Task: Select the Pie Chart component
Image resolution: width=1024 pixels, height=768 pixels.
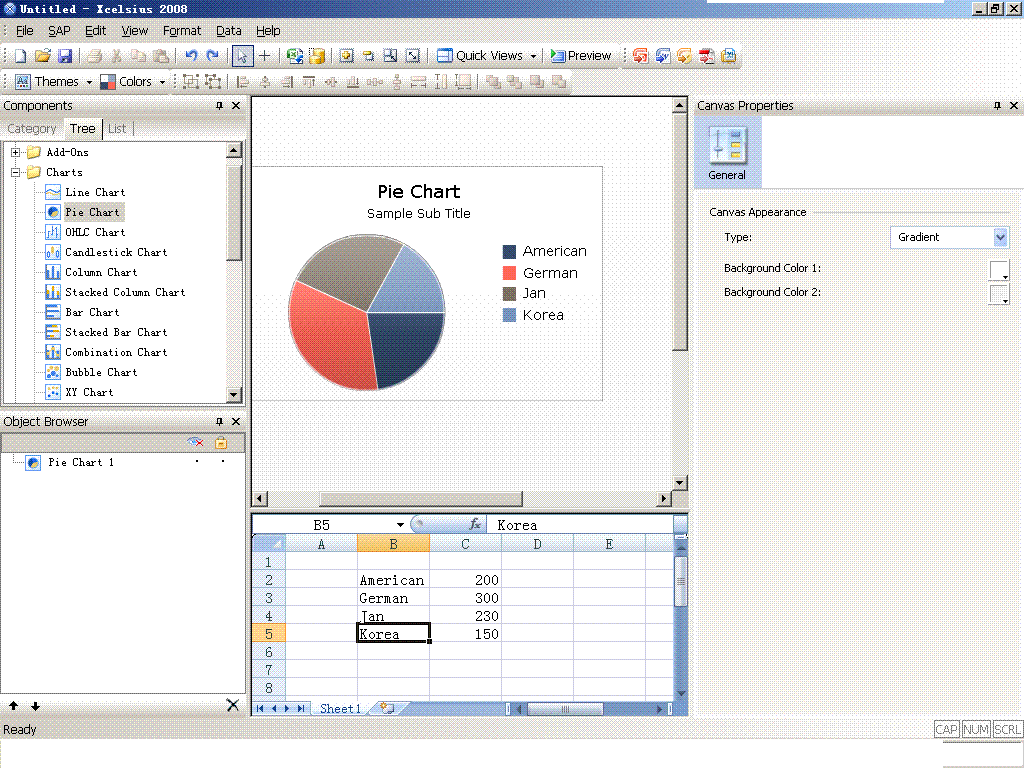Action: (93, 212)
